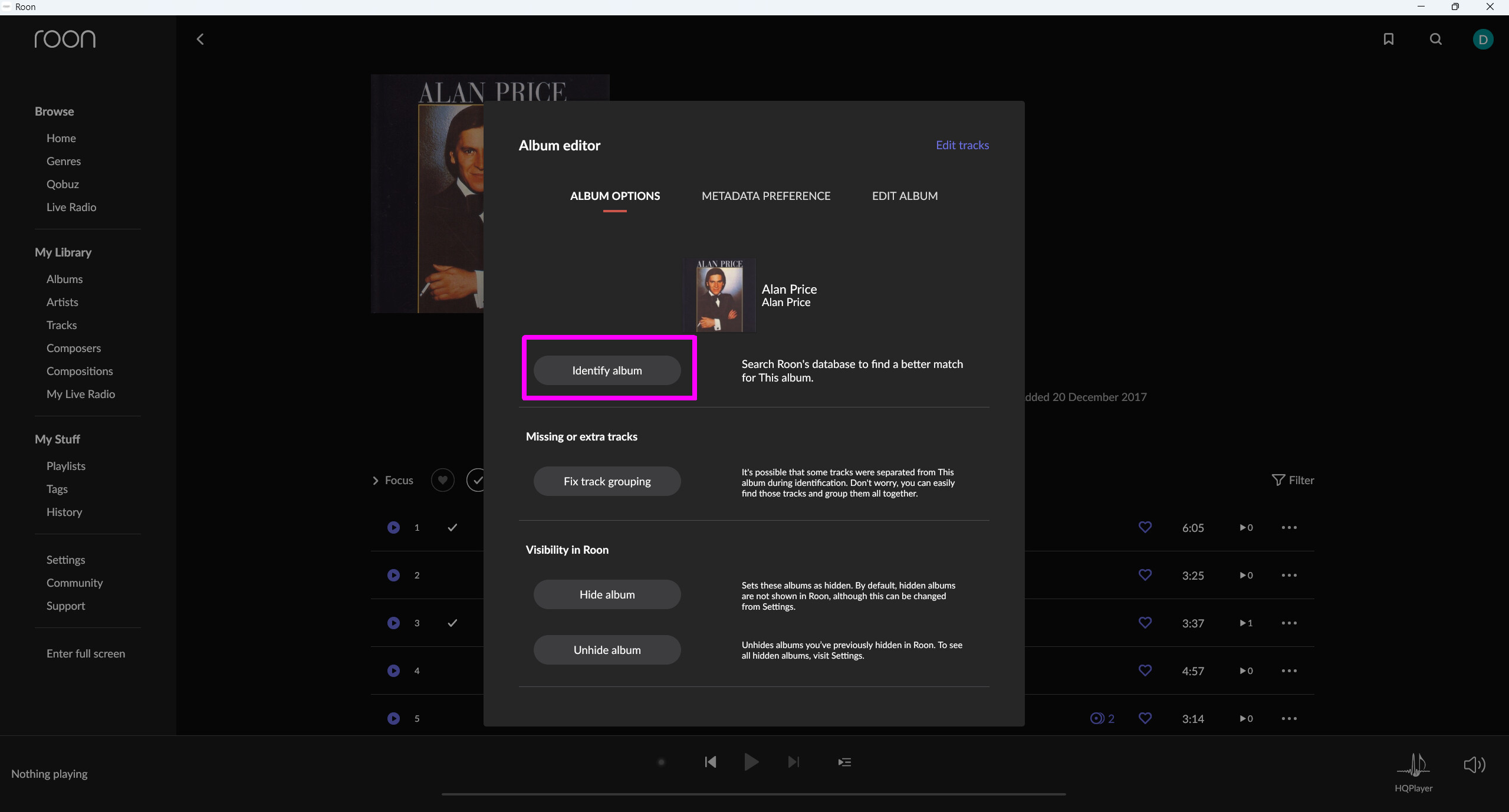Click the Edit tracks link

coord(962,145)
